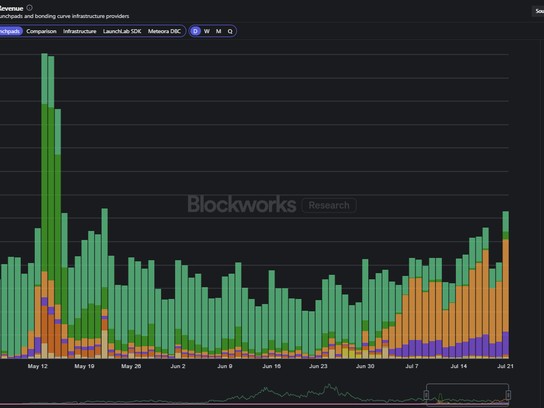The width and height of the screenshot is (544, 408).
Task: Choose the quarterly Q interval option
Action: click(x=230, y=31)
